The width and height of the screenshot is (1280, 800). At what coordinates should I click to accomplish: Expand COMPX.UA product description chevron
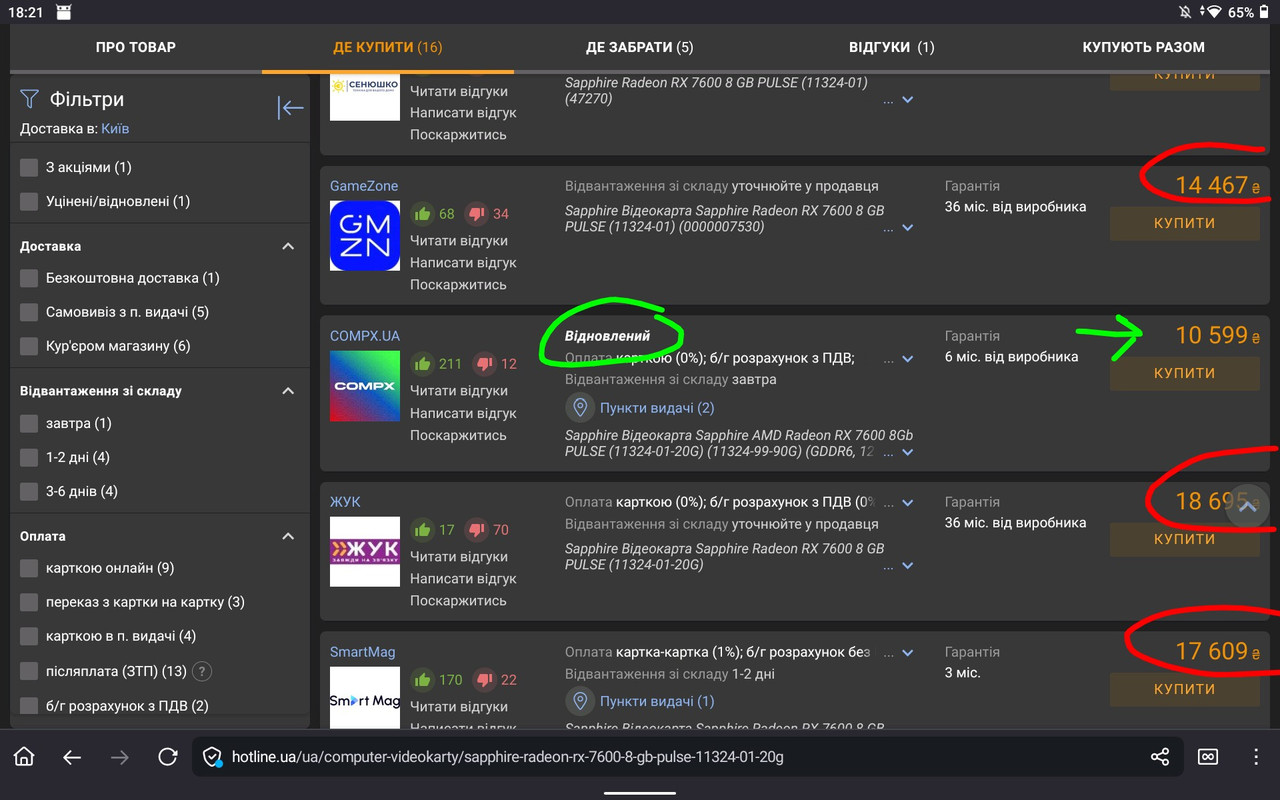[x=908, y=452]
